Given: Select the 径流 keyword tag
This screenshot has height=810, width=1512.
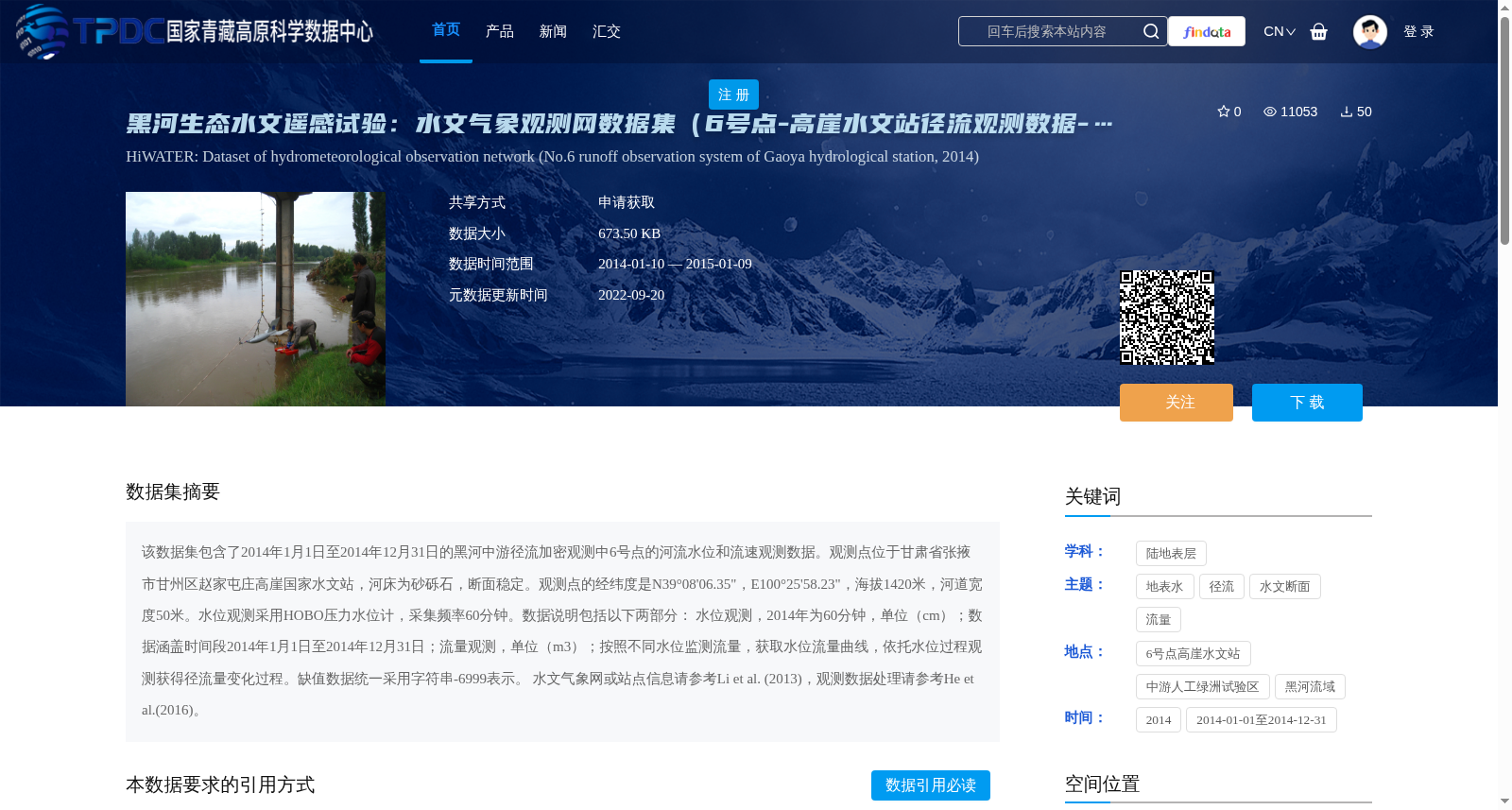Looking at the screenshot, I should 1222,587.
